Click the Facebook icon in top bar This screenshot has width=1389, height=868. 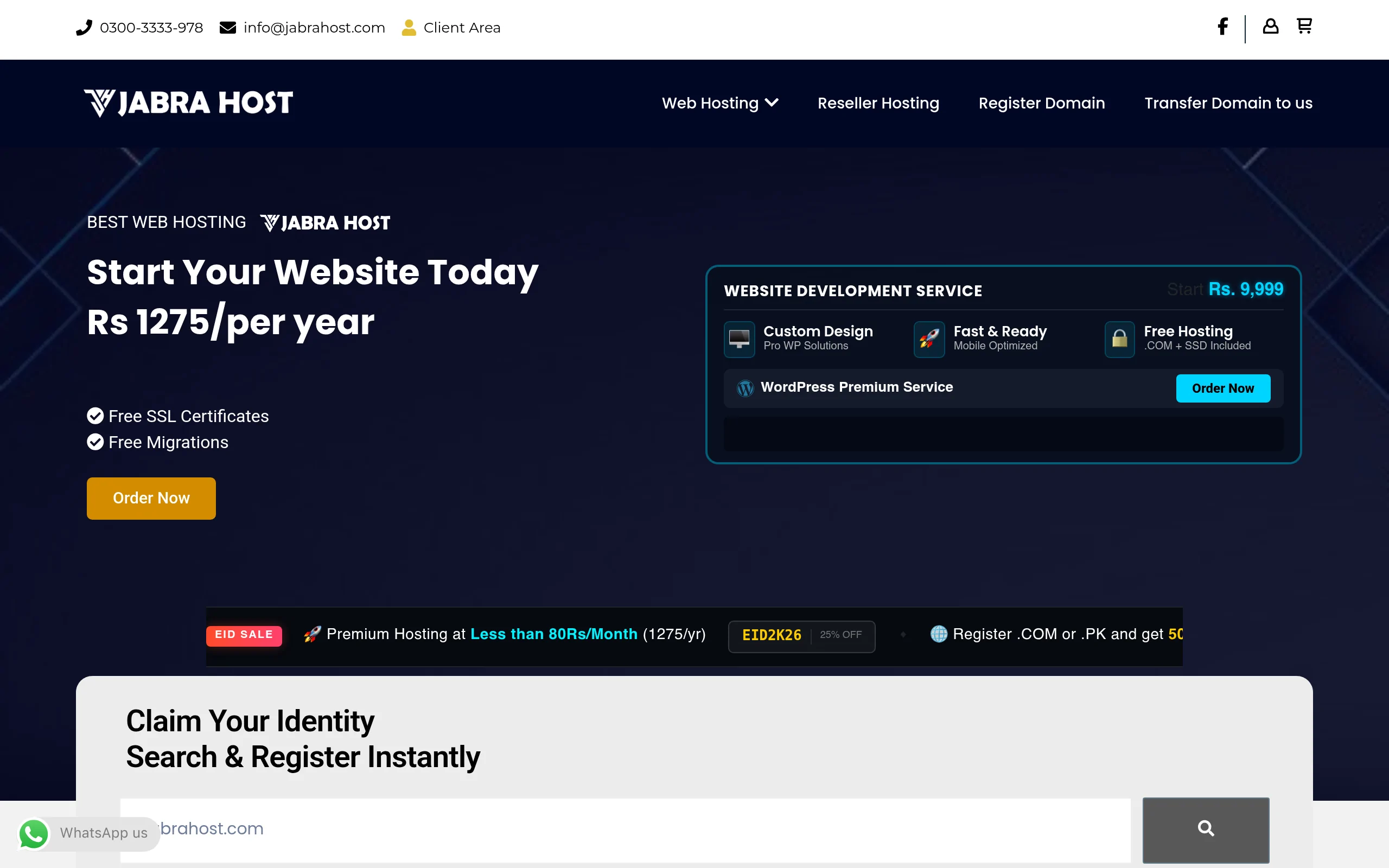pos(1222,27)
